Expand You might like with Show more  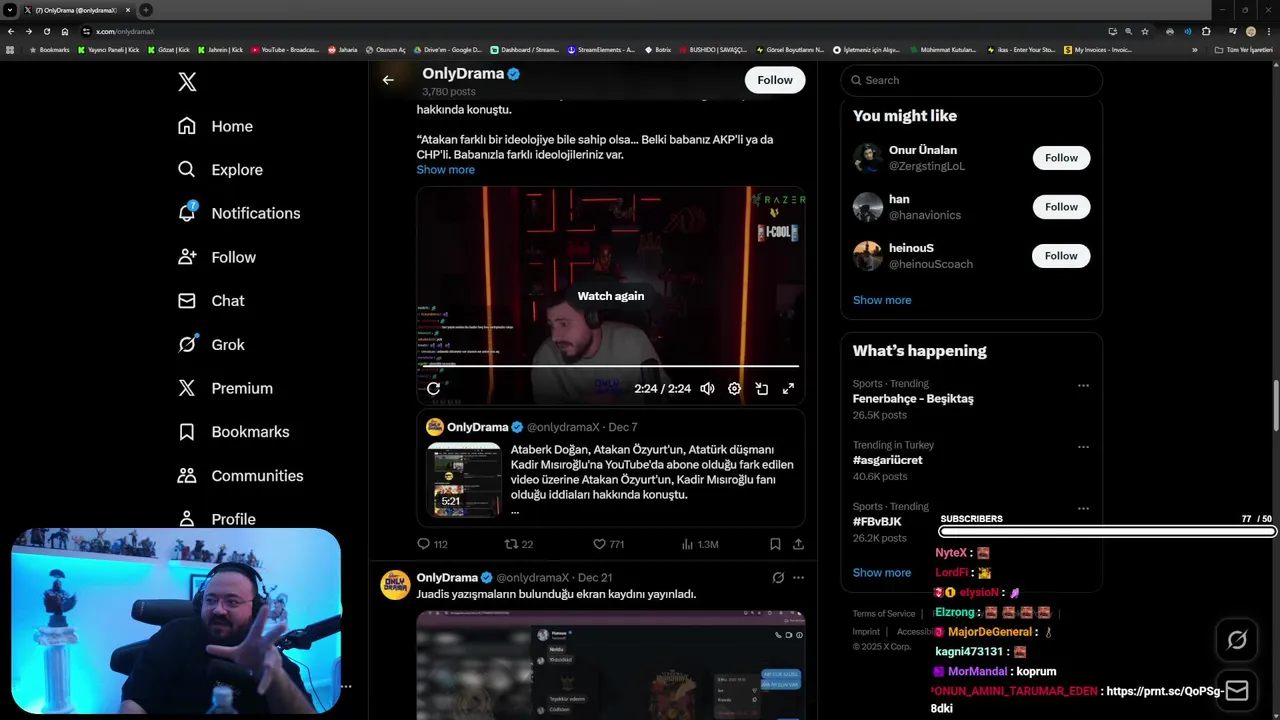tap(882, 300)
